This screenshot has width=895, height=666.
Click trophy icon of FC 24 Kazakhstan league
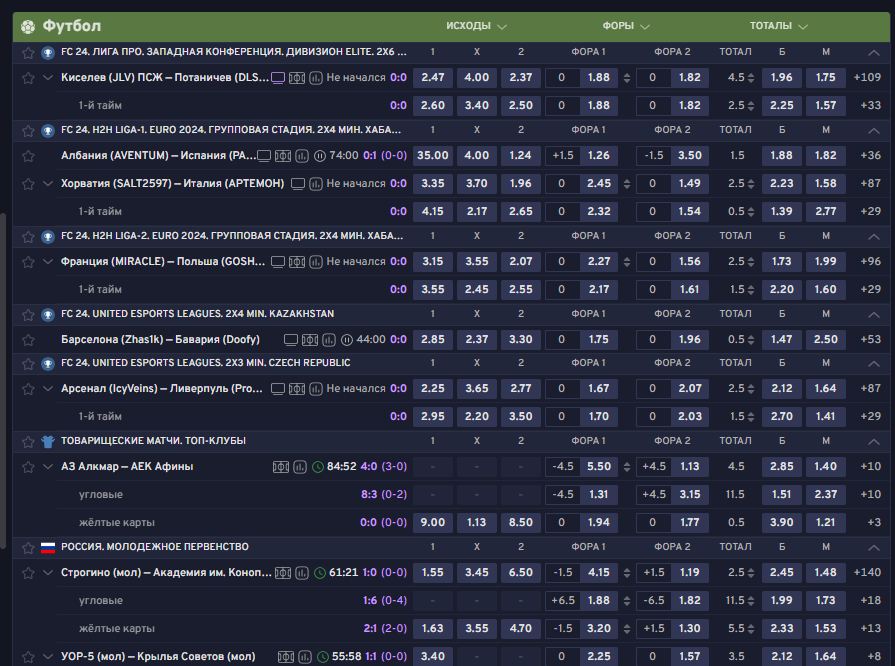tap(47, 314)
